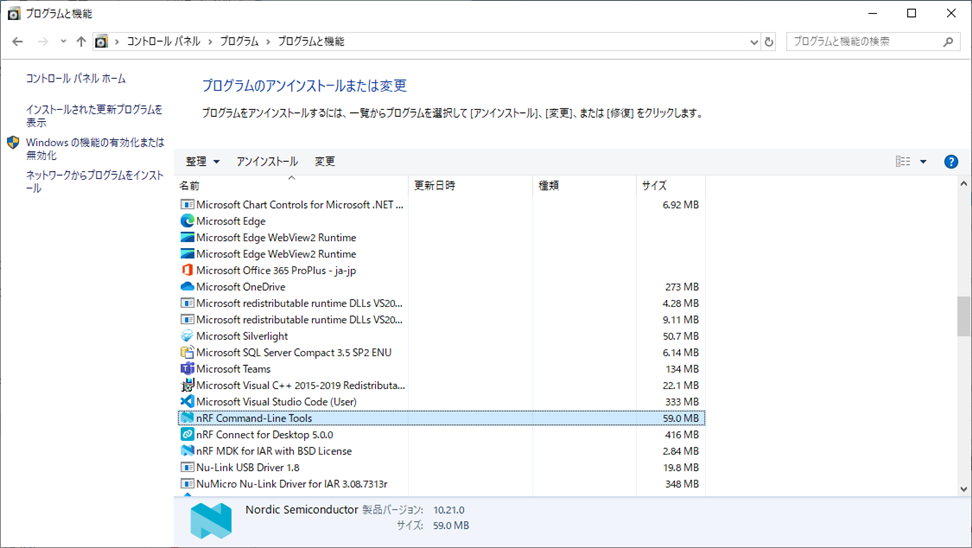Sort by the 種類 column header
Image resolution: width=972 pixels, height=548 pixels.
(x=585, y=185)
